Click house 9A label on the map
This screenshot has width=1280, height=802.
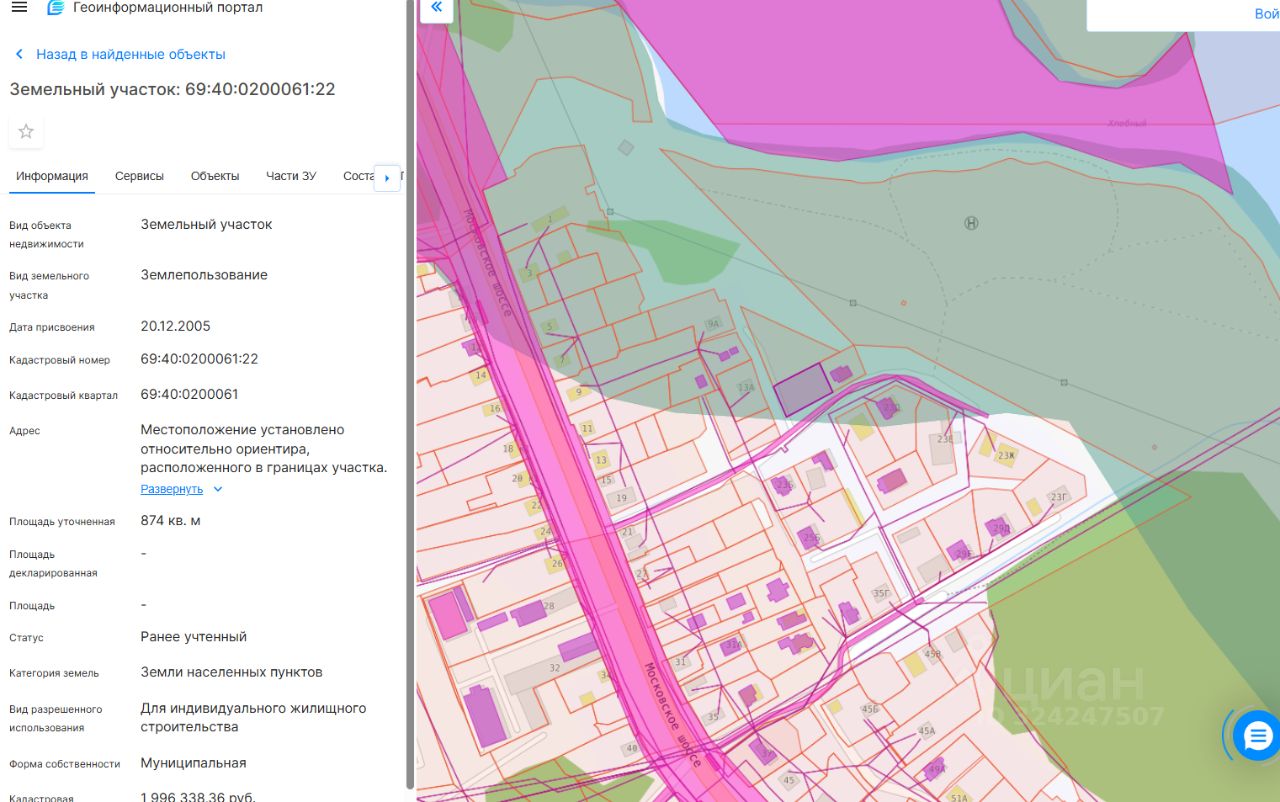click(712, 324)
